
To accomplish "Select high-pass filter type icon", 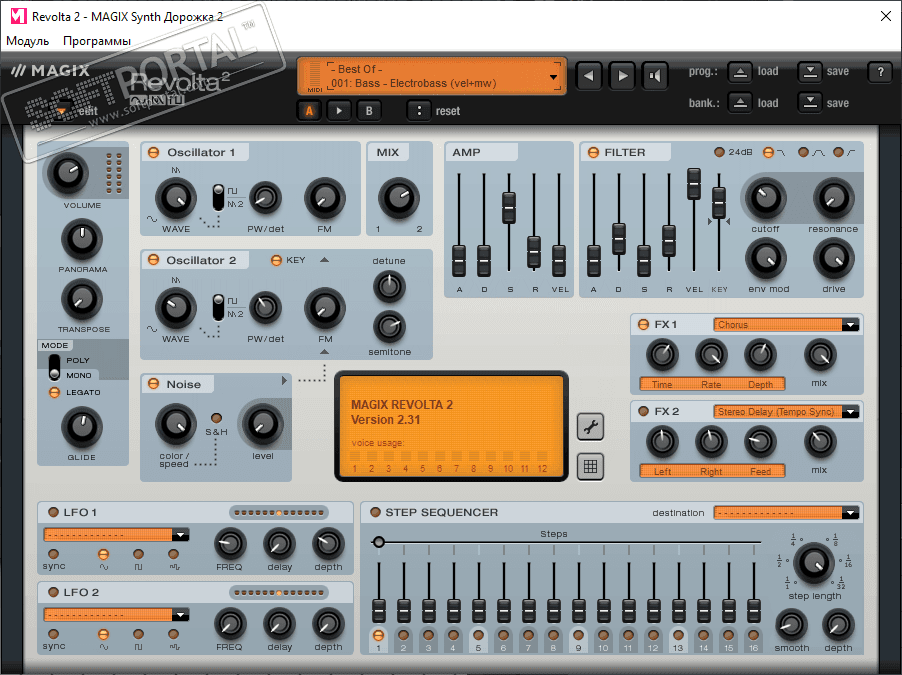I will pos(838,152).
